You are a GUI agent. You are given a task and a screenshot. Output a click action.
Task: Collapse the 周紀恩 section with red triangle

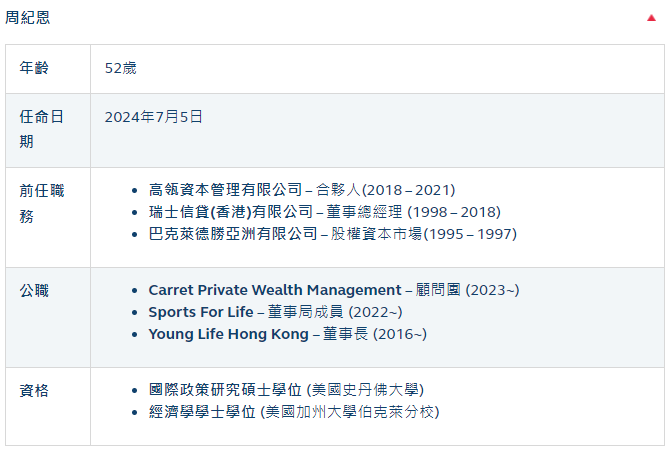point(651,18)
